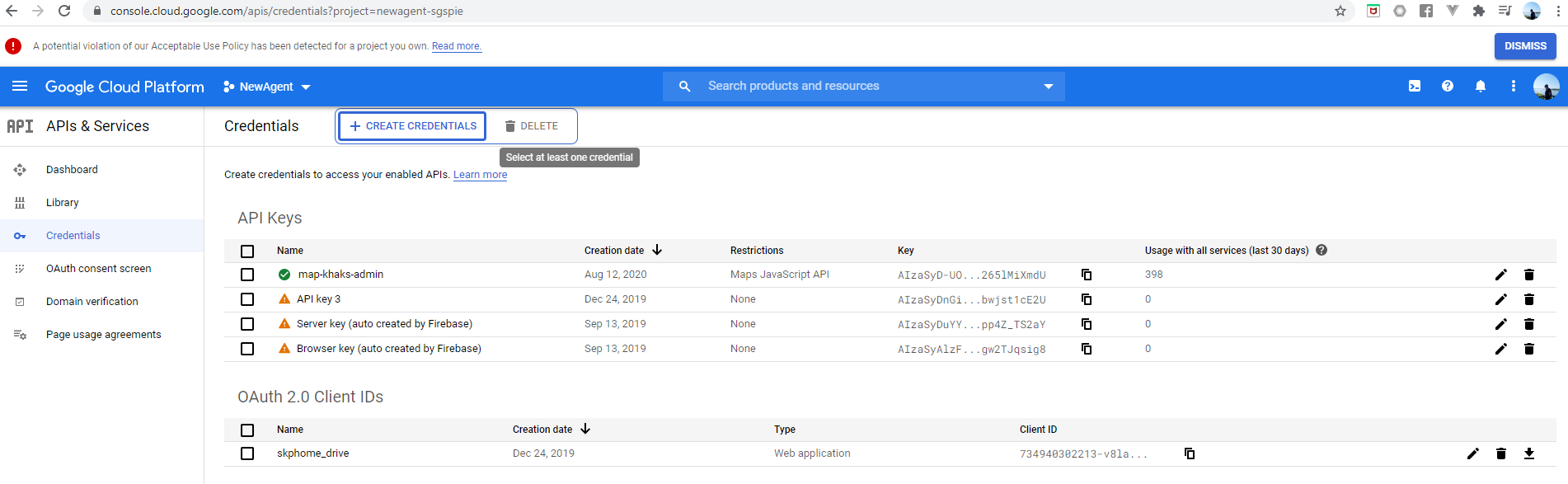Delete API key 3

click(1529, 299)
